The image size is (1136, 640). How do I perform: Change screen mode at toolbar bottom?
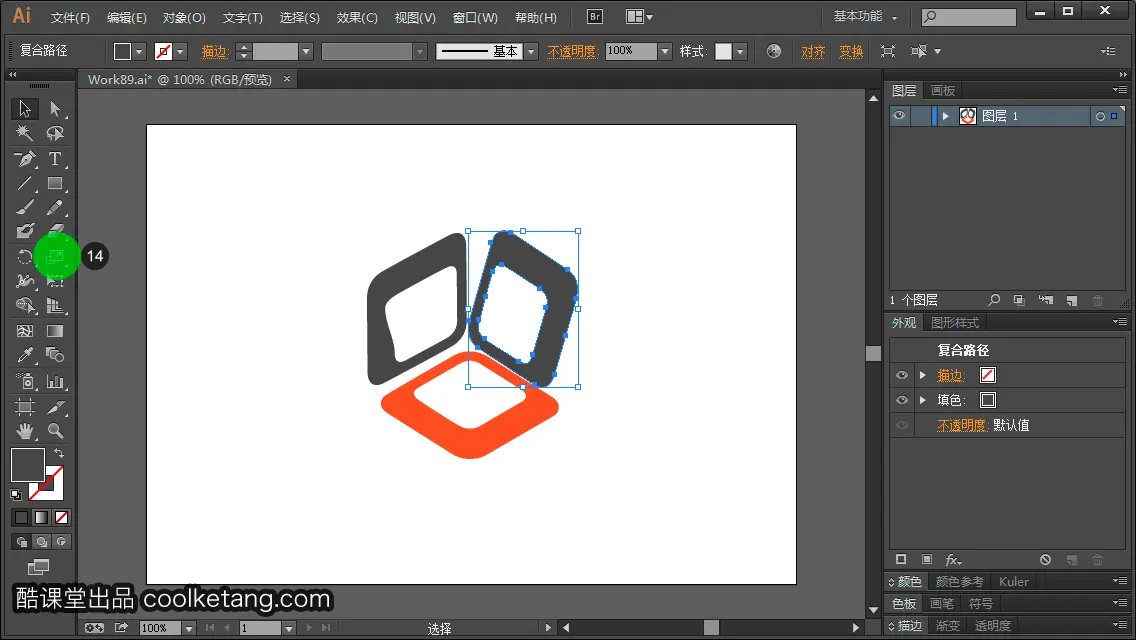pos(38,567)
